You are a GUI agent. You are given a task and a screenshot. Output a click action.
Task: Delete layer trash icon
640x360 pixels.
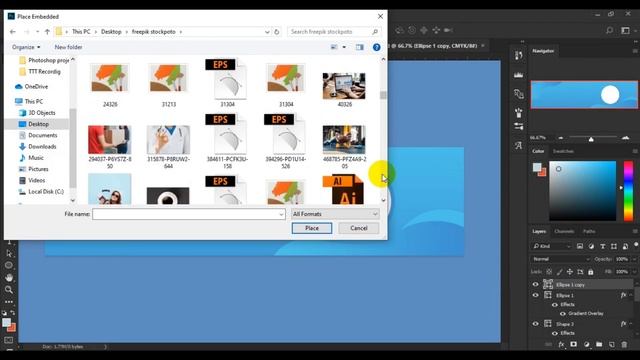point(624,344)
